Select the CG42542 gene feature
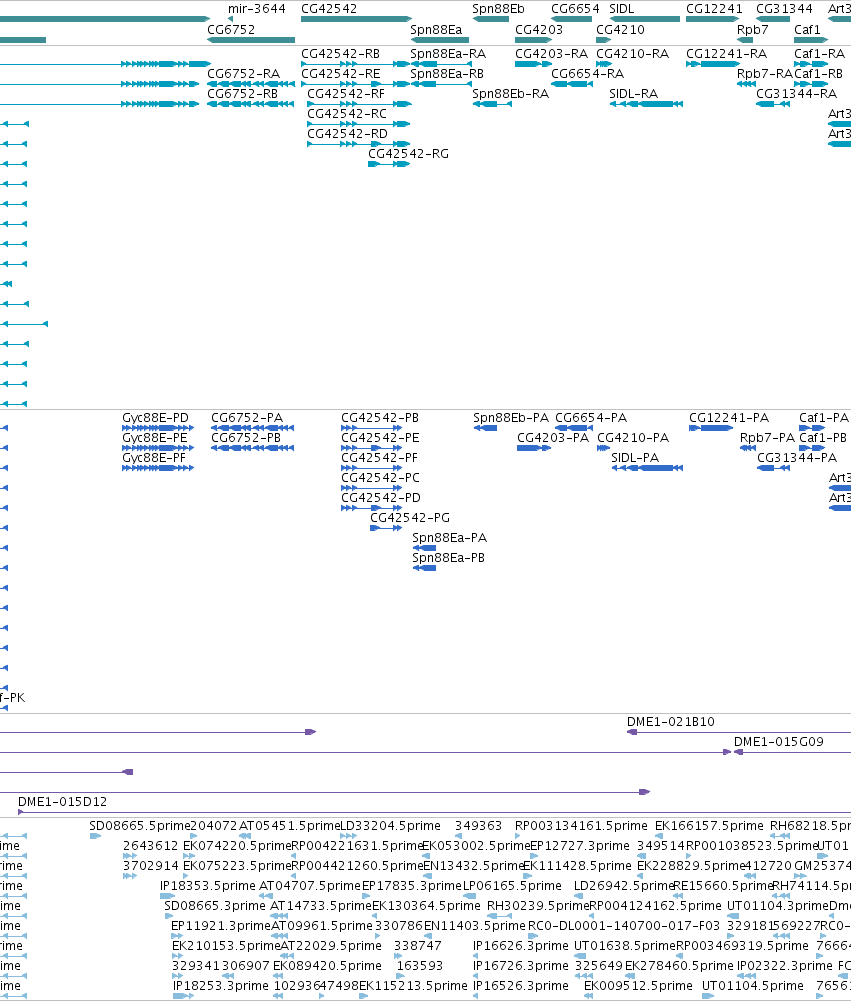 click(x=356, y=19)
